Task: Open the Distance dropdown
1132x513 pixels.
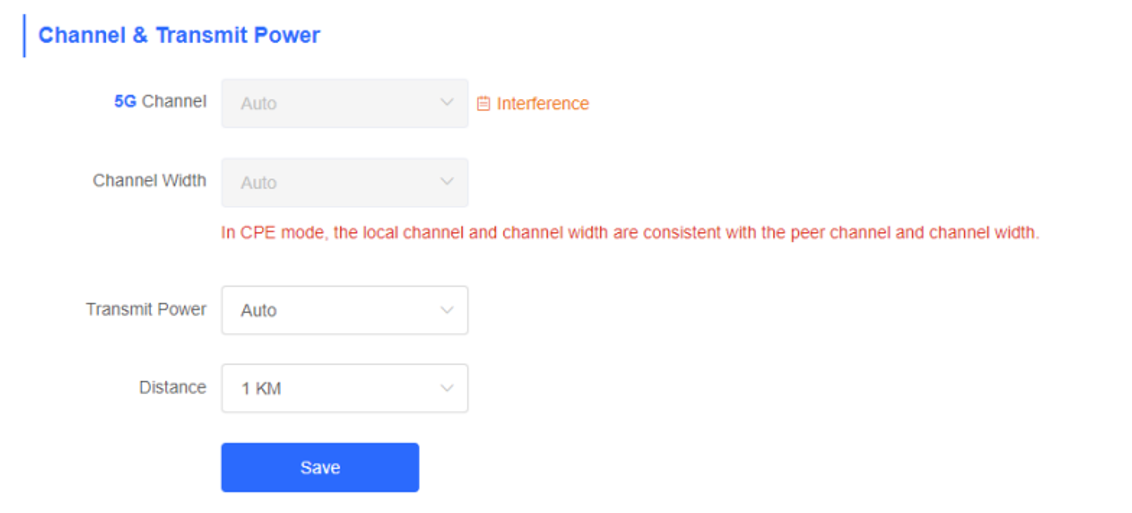Action: coord(344,388)
